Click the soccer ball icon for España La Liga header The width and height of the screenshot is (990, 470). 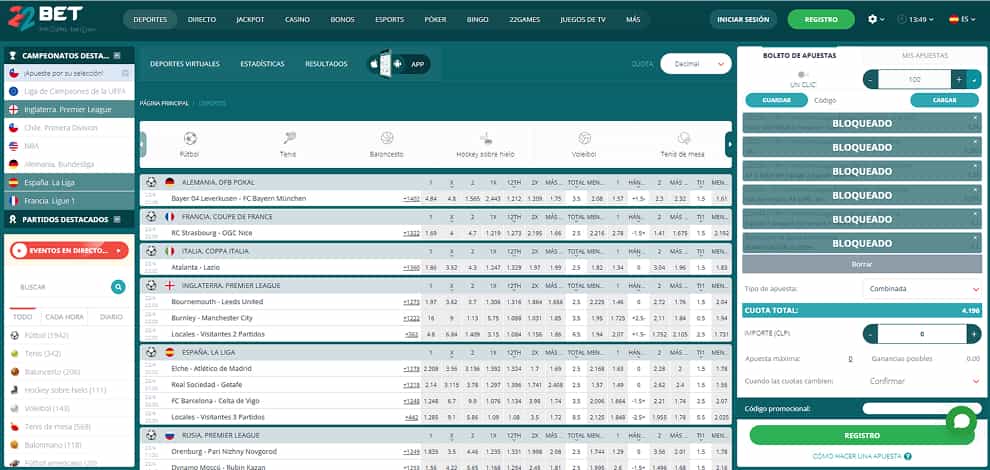click(x=151, y=352)
